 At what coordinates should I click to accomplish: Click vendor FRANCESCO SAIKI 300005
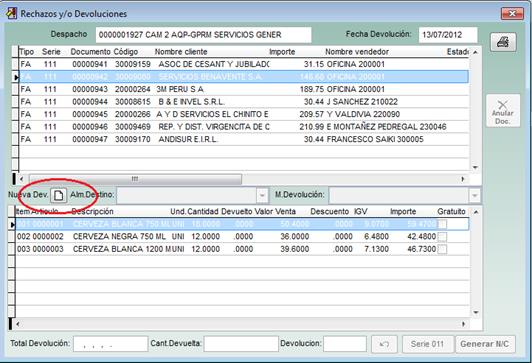coord(375,139)
